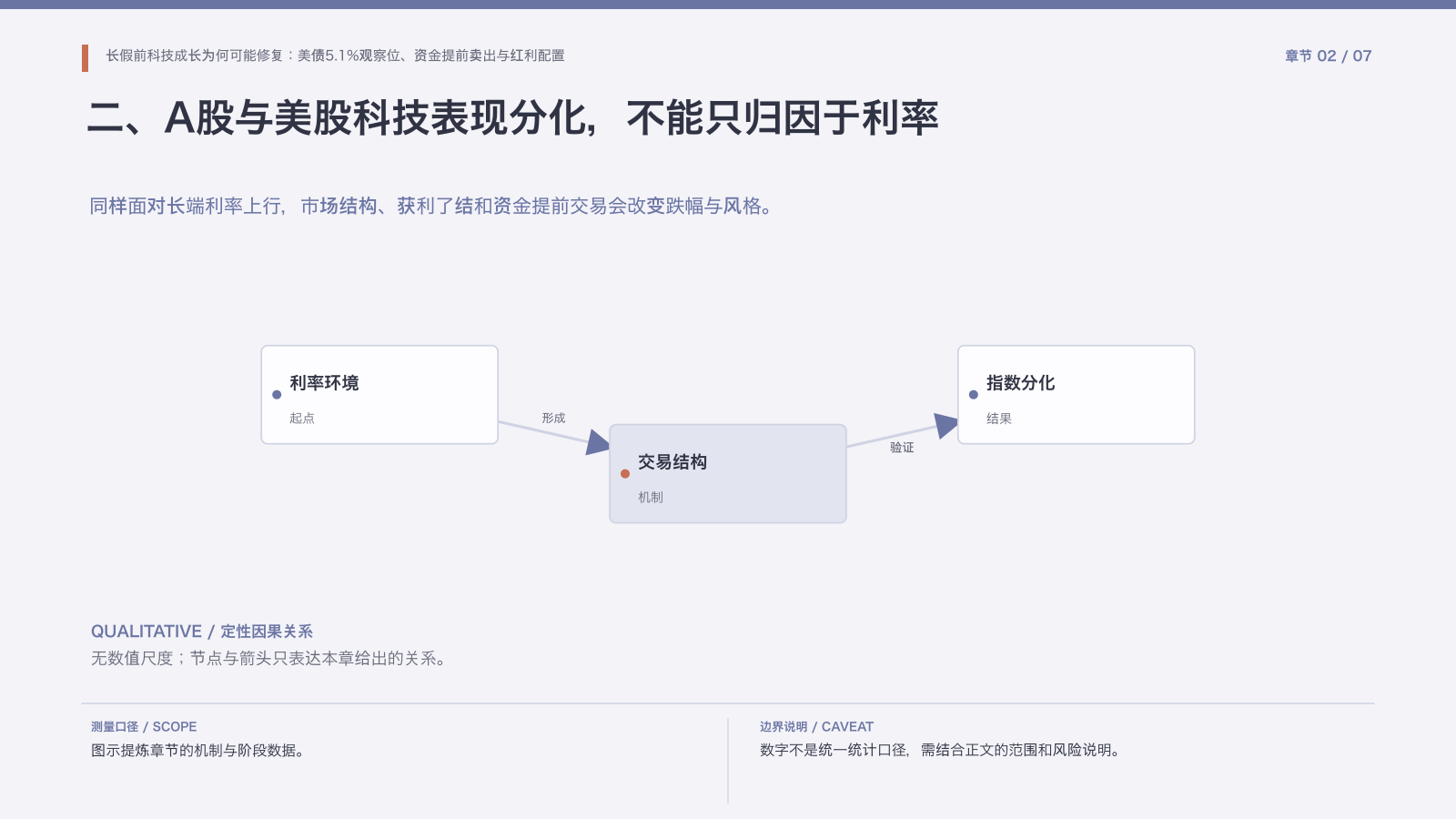
Task: Select the slide title "二、A股与美股科技表现分化，不能只归因于利率"
Action: coord(513,118)
